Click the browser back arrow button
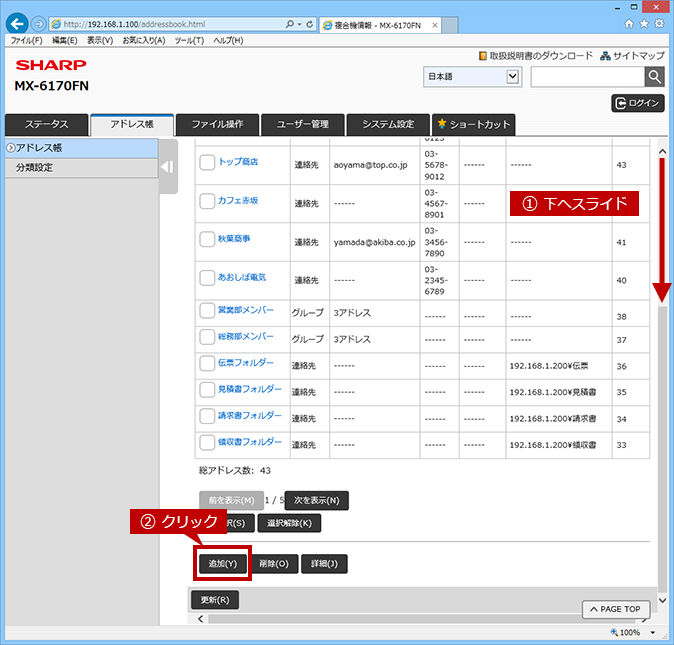 point(17,24)
